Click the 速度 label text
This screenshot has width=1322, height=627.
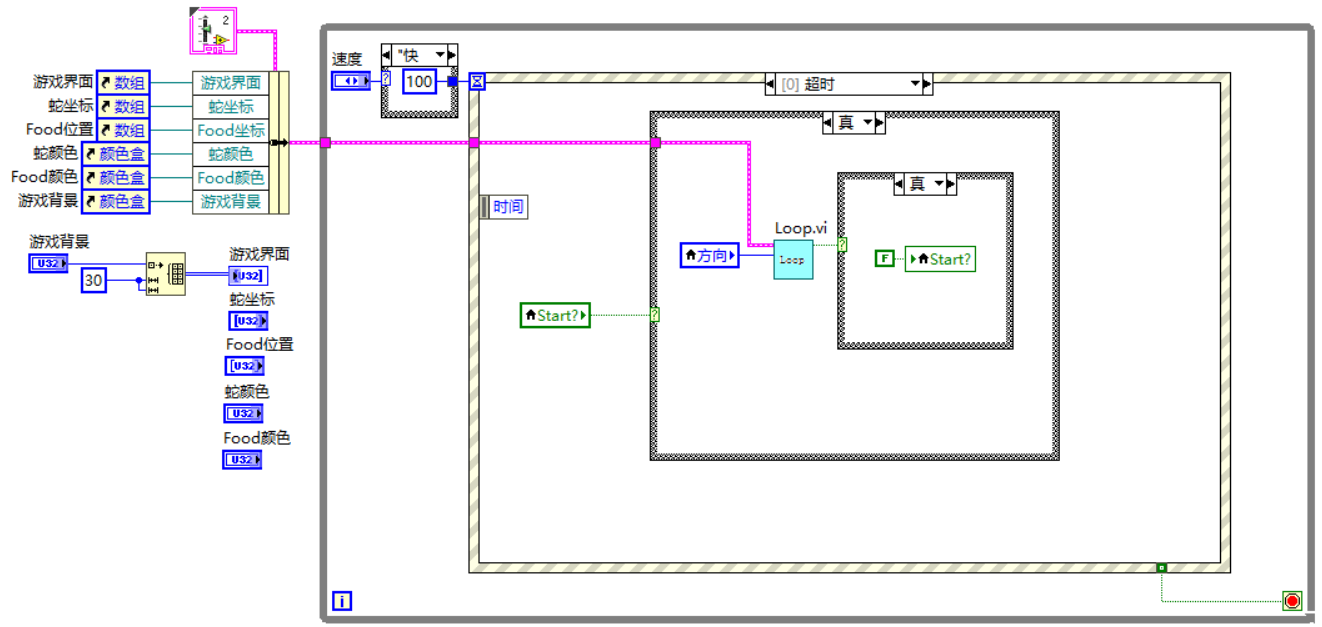point(347,59)
